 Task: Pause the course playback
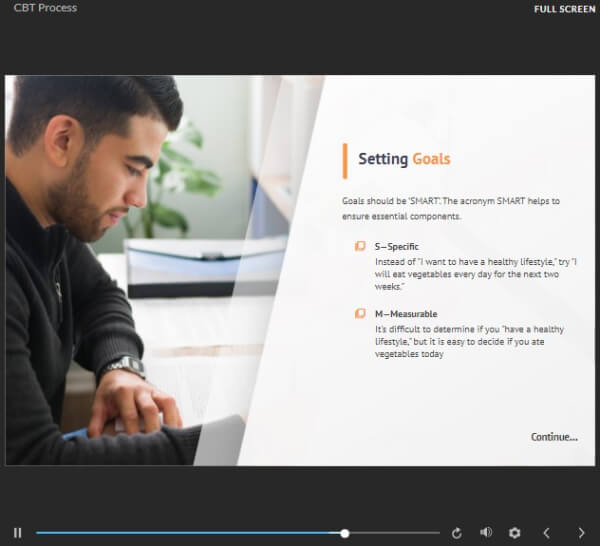[x=17, y=533]
